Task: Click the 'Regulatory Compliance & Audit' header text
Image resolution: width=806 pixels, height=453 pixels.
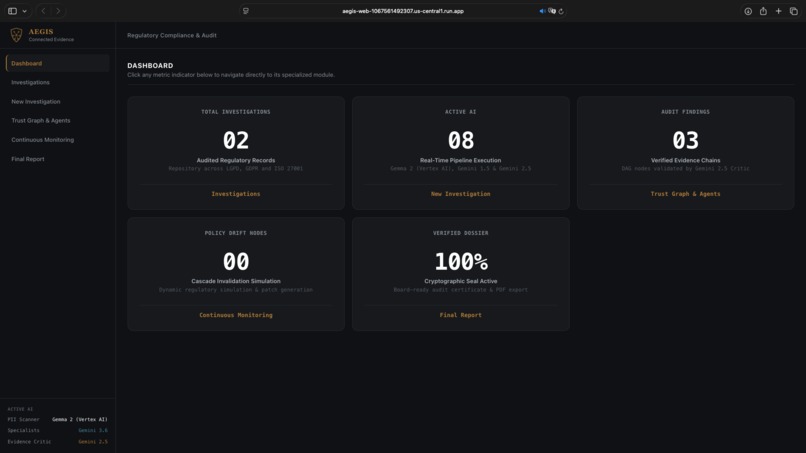Action: tap(172, 35)
